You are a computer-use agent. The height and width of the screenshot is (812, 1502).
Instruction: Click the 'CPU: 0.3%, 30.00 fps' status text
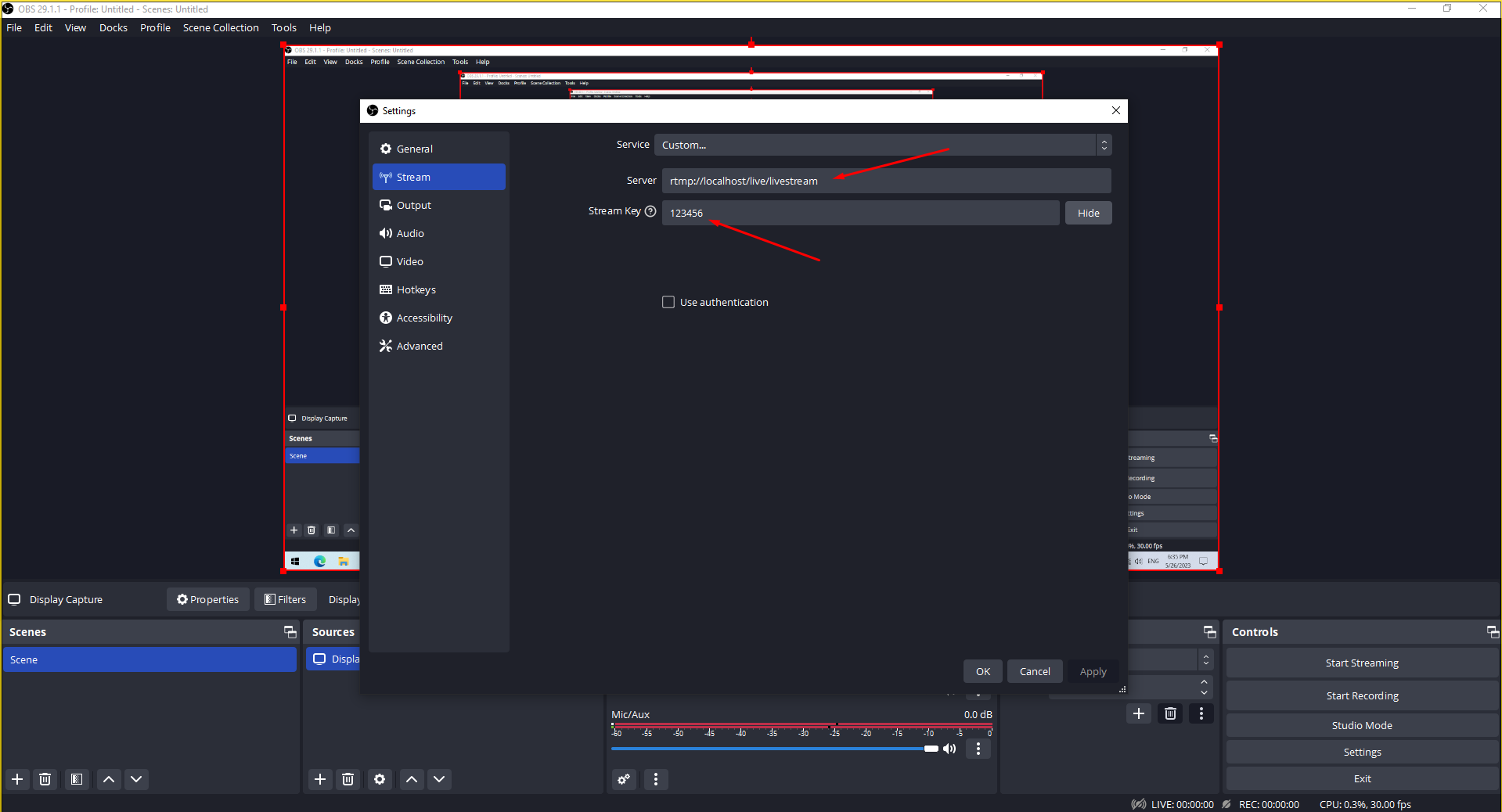tap(1365, 804)
